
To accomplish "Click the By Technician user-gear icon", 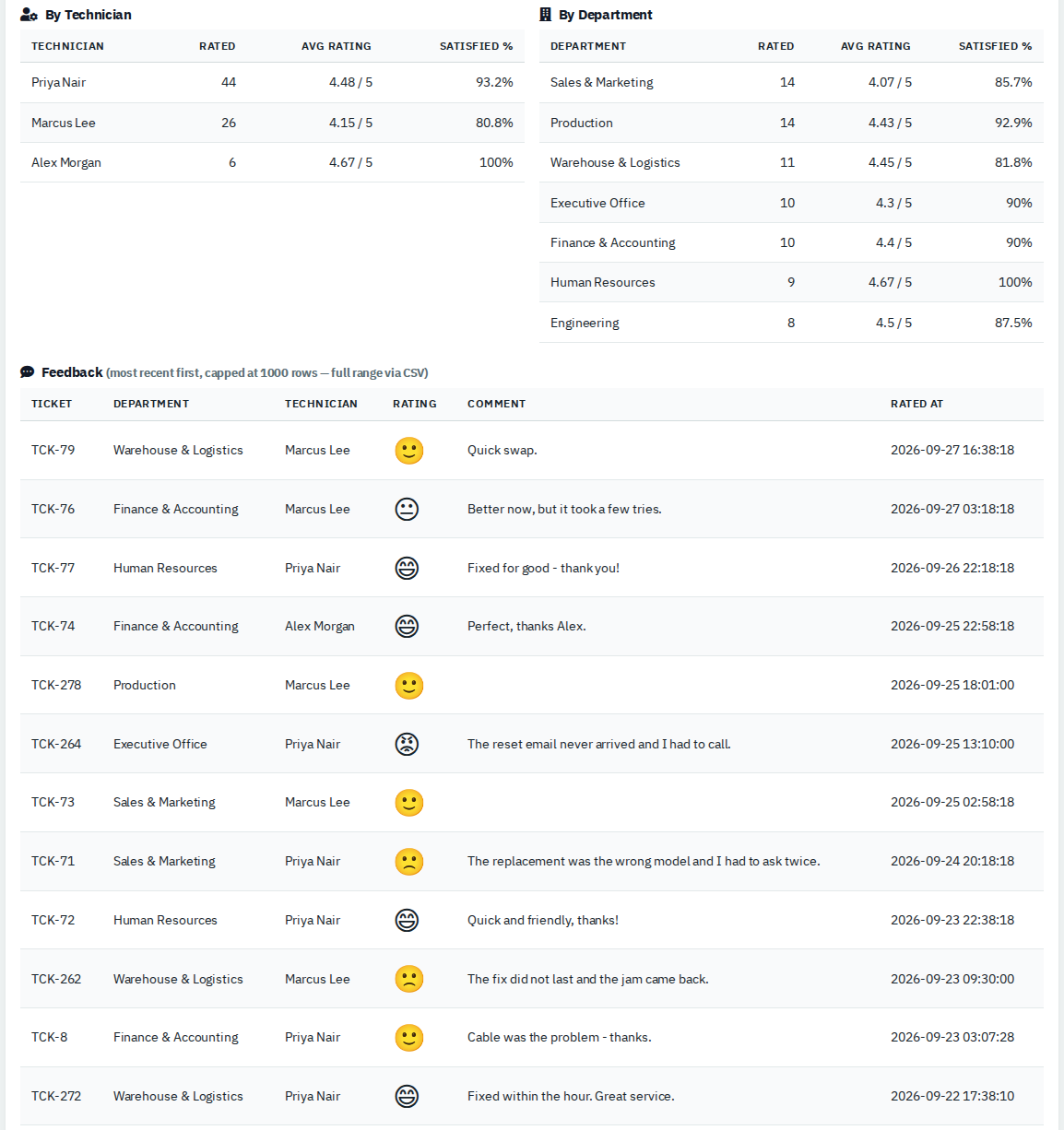I will pos(29,15).
